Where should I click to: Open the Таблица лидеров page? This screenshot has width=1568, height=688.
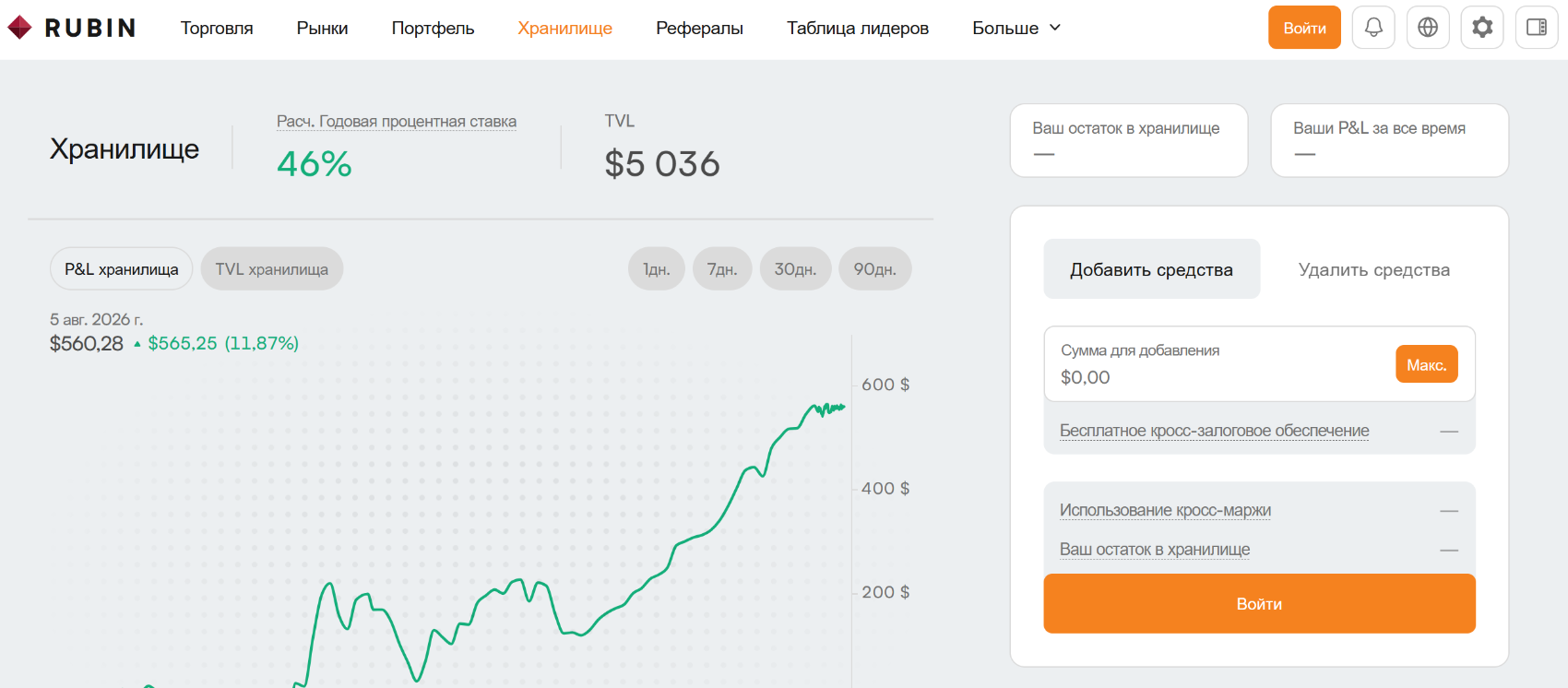858,28
